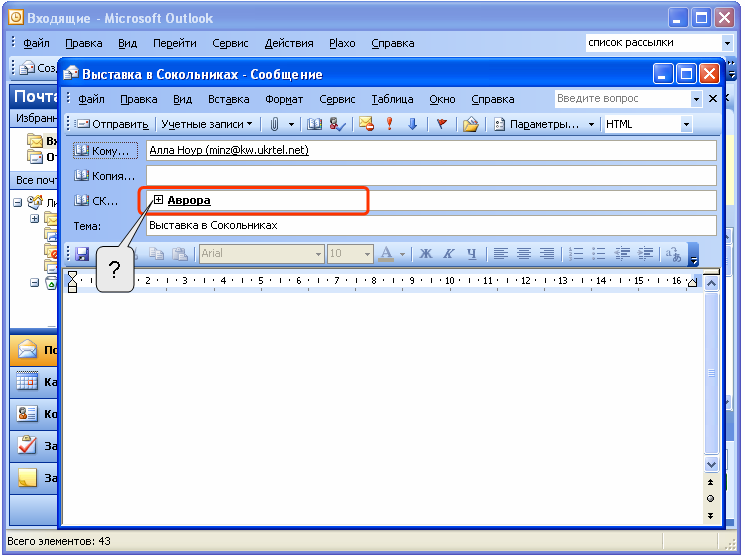
Task: Open the Таблица menu
Action: 392,99
